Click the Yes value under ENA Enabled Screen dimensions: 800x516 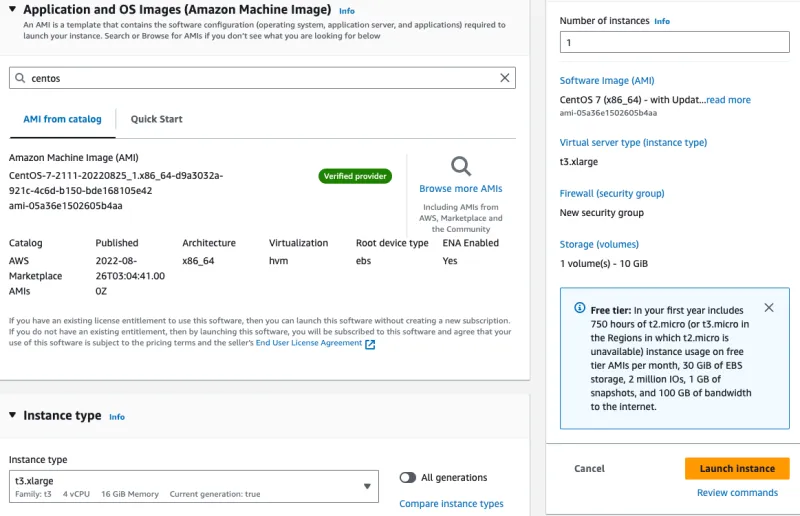[x=449, y=261]
